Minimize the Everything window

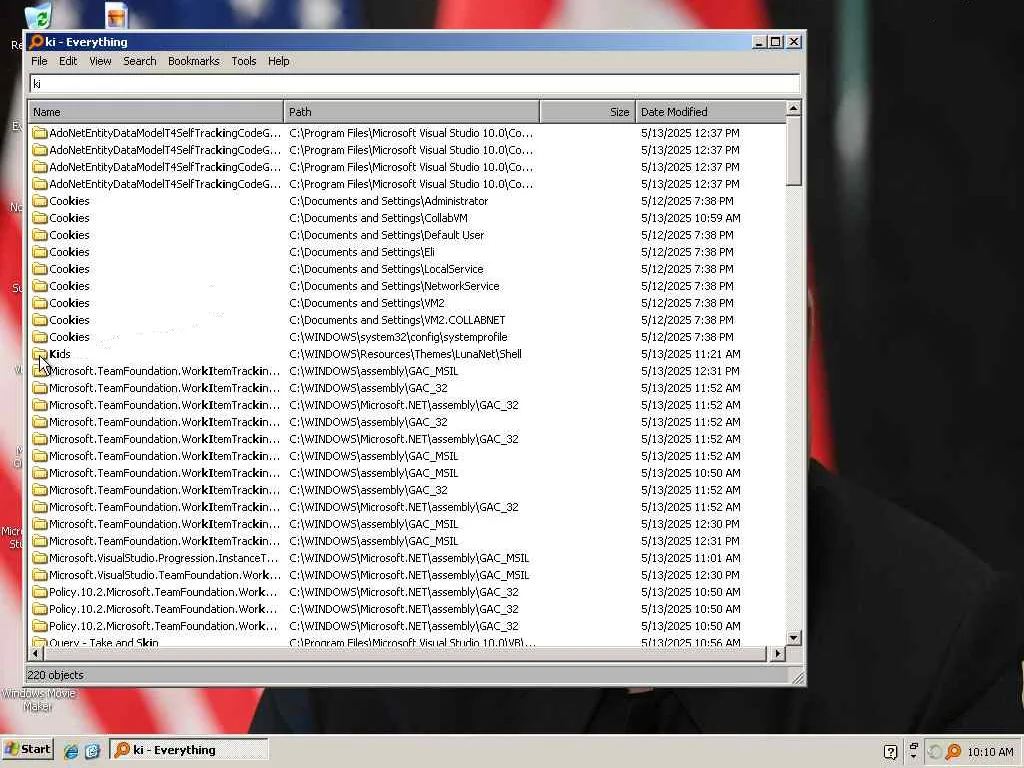pyautogui.click(x=758, y=42)
